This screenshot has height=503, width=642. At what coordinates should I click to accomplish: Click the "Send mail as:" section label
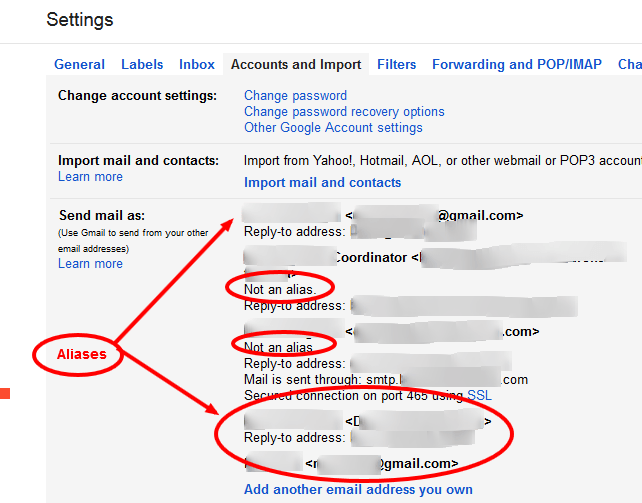coord(101,216)
